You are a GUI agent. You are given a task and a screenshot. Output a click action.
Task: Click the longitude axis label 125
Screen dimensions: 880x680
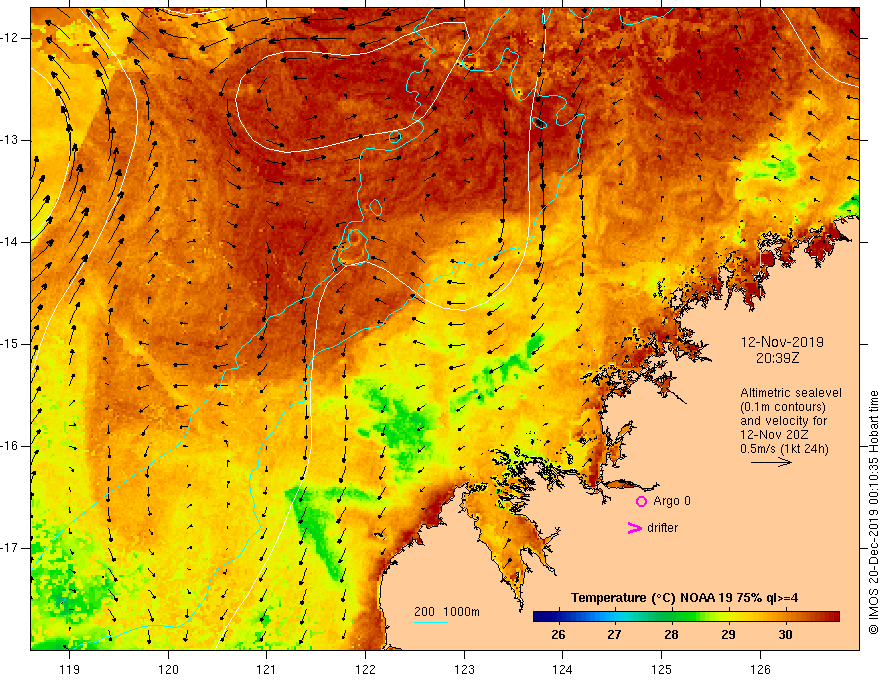pyautogui.click(x=662, y=669)
